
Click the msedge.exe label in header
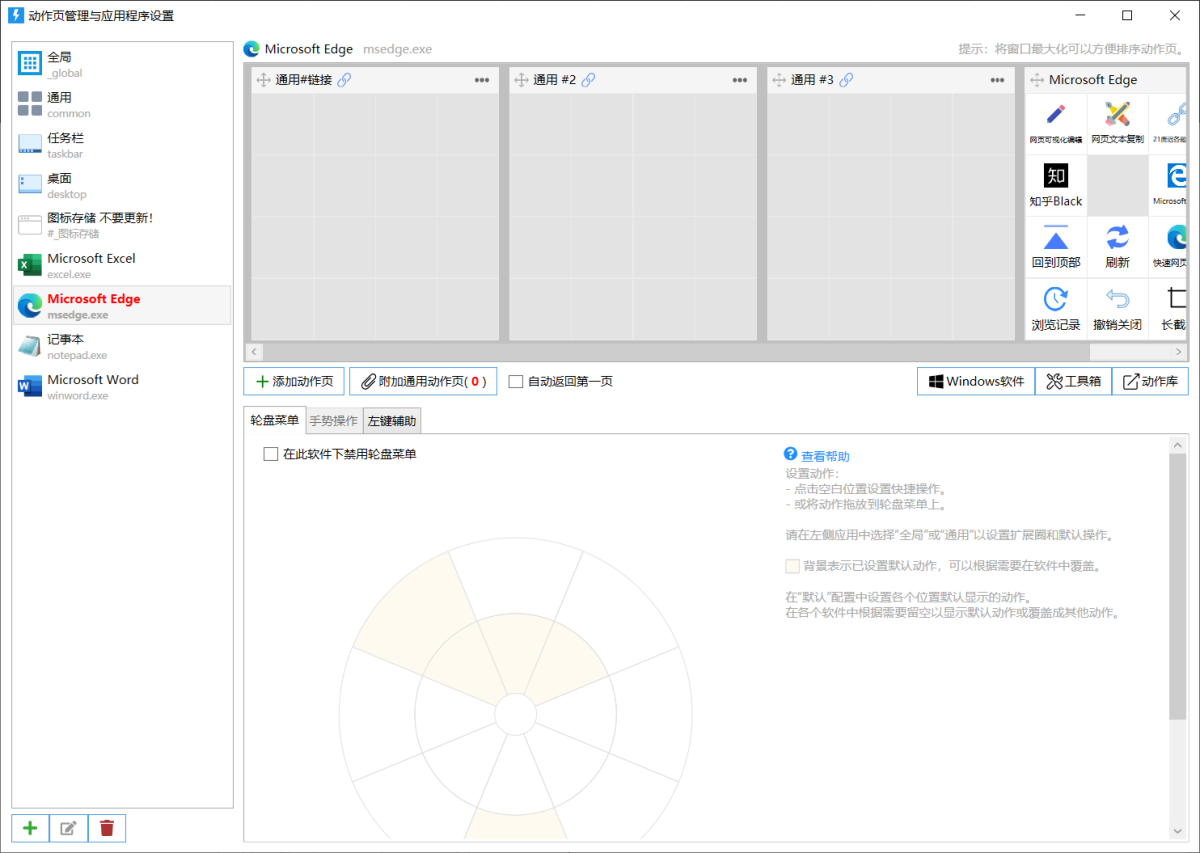pos(398,49)
